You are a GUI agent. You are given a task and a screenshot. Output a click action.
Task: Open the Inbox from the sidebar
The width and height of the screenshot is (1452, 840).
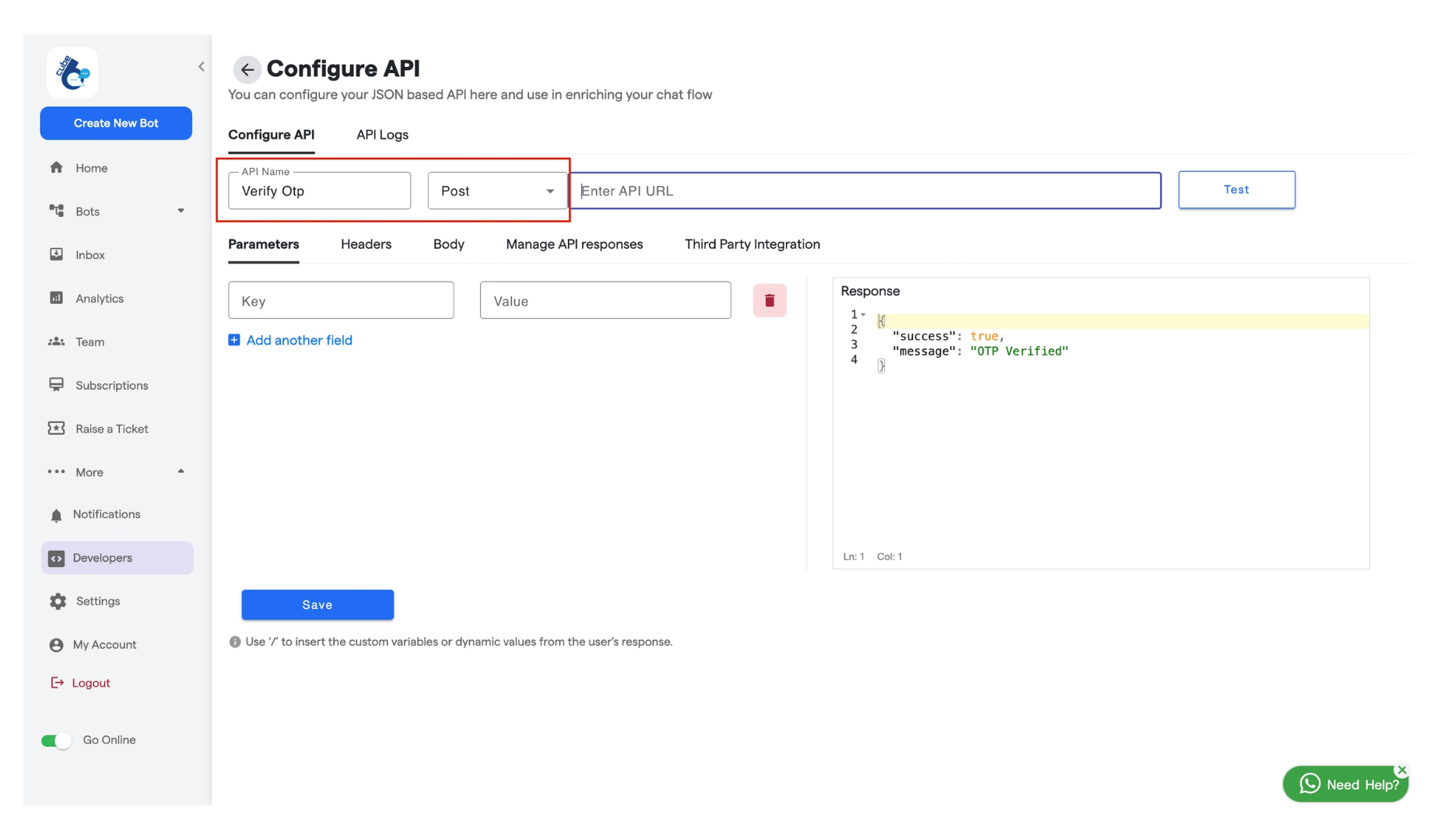[x=89, y=254]
